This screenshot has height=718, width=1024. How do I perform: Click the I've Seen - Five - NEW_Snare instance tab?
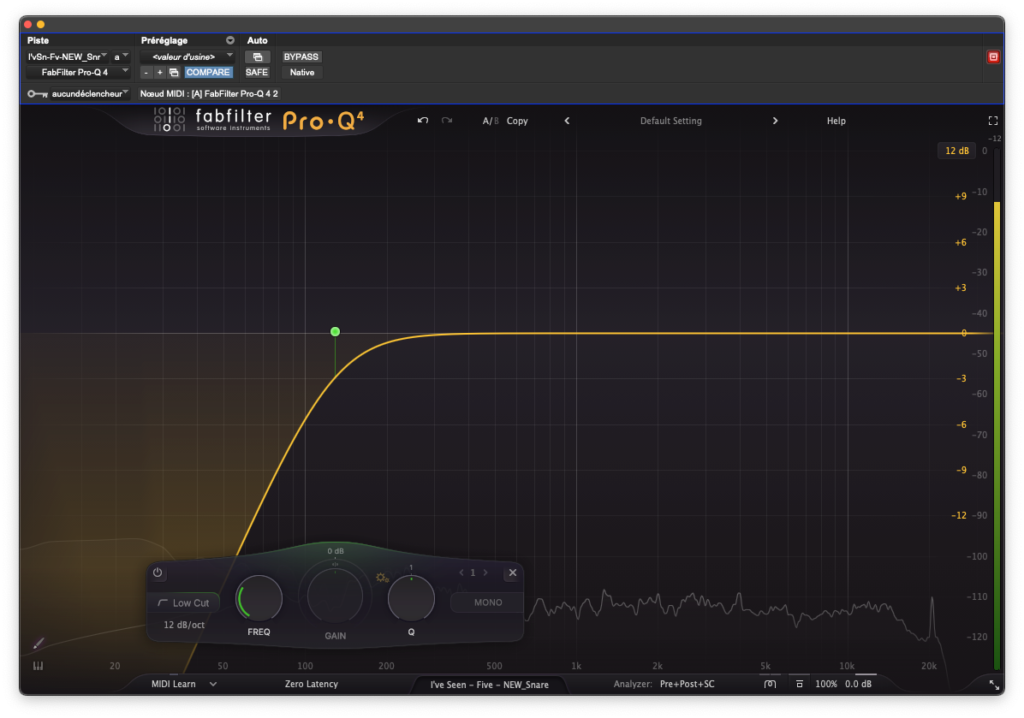point(489,685)
